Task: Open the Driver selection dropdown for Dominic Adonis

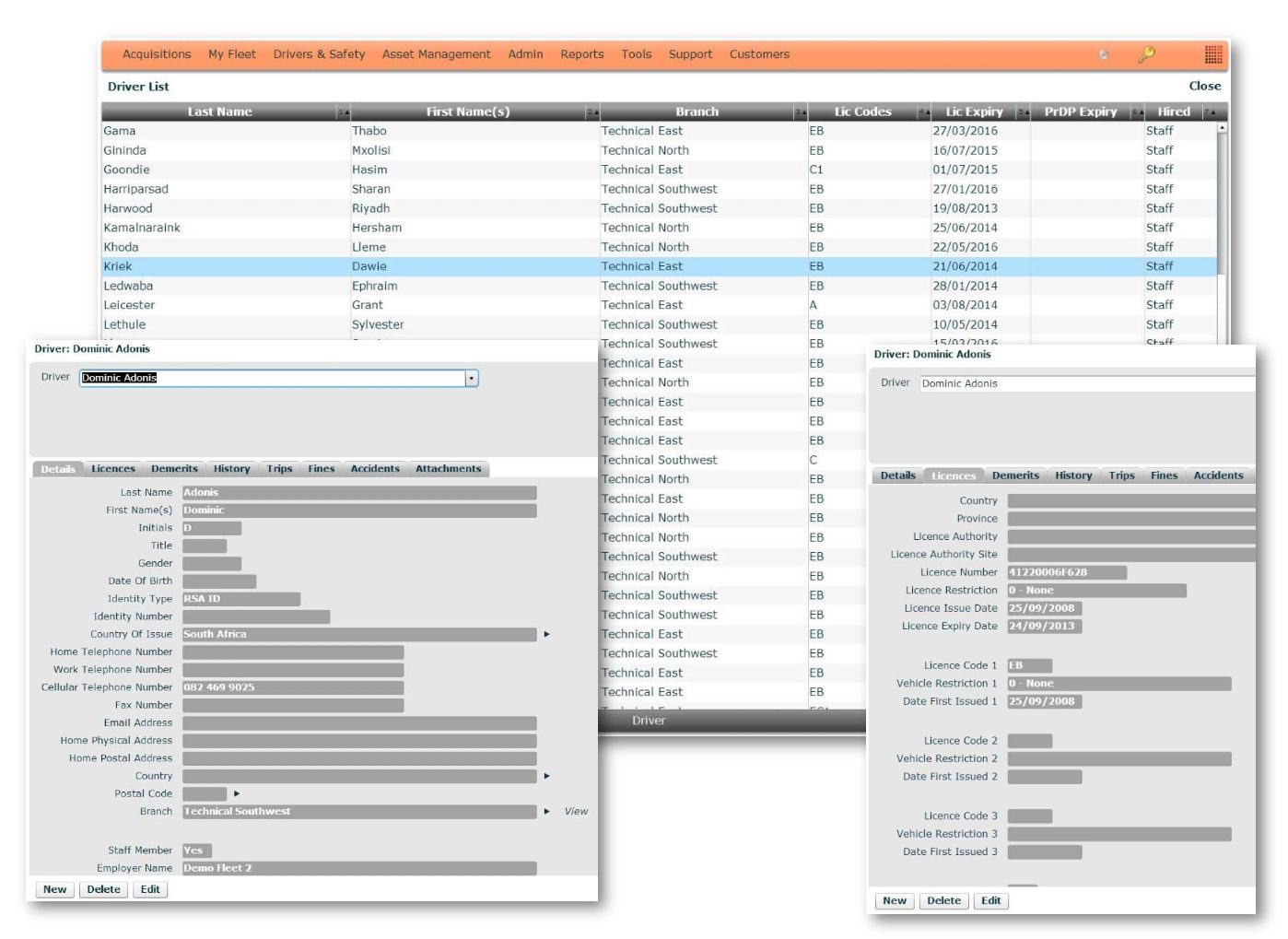Action: [x=471, y=378]
